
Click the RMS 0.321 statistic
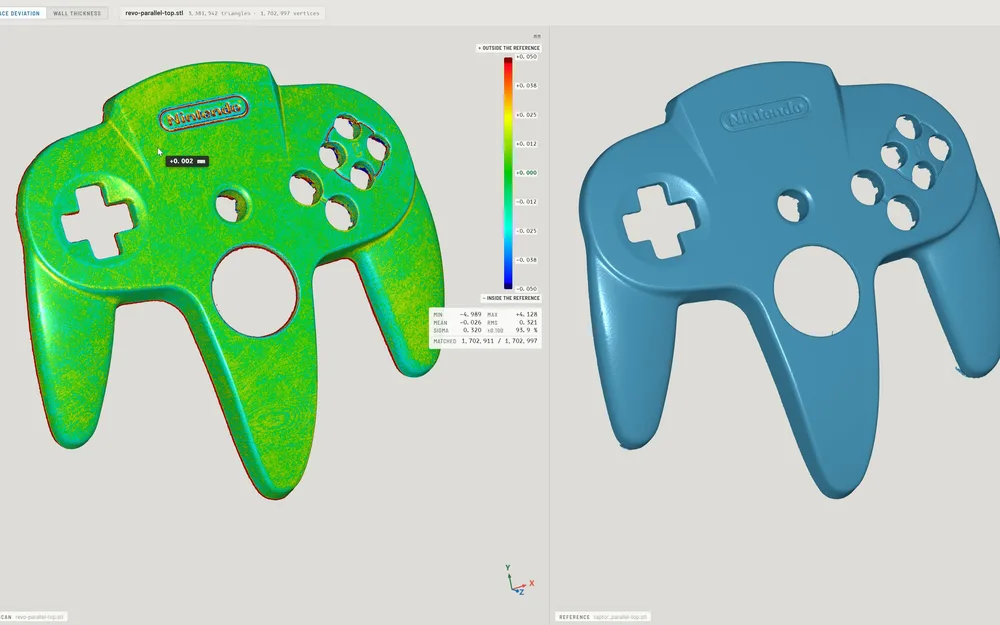tap(512, 323)
